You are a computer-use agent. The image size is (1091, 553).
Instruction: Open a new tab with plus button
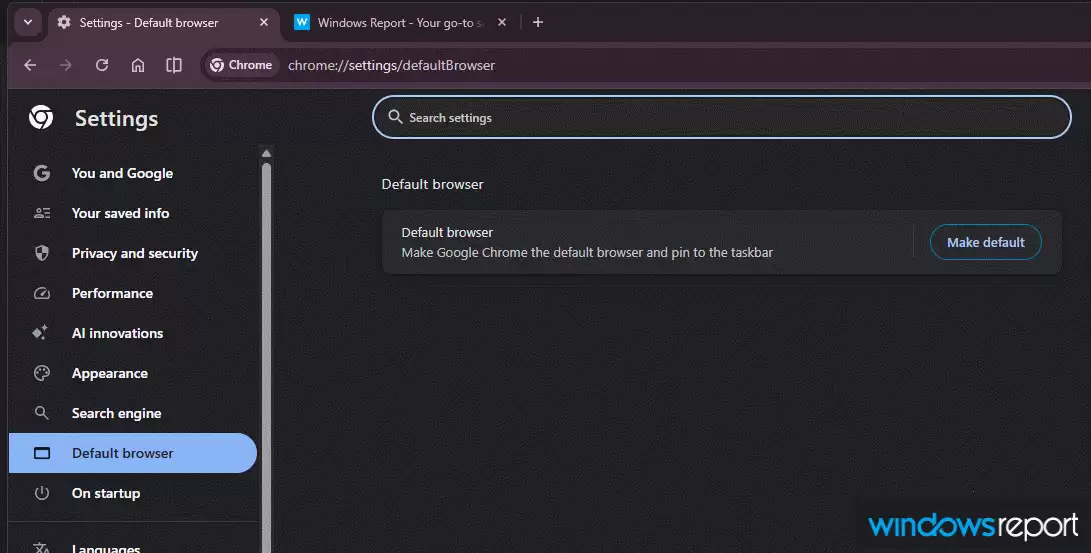[x=538, y=22]
